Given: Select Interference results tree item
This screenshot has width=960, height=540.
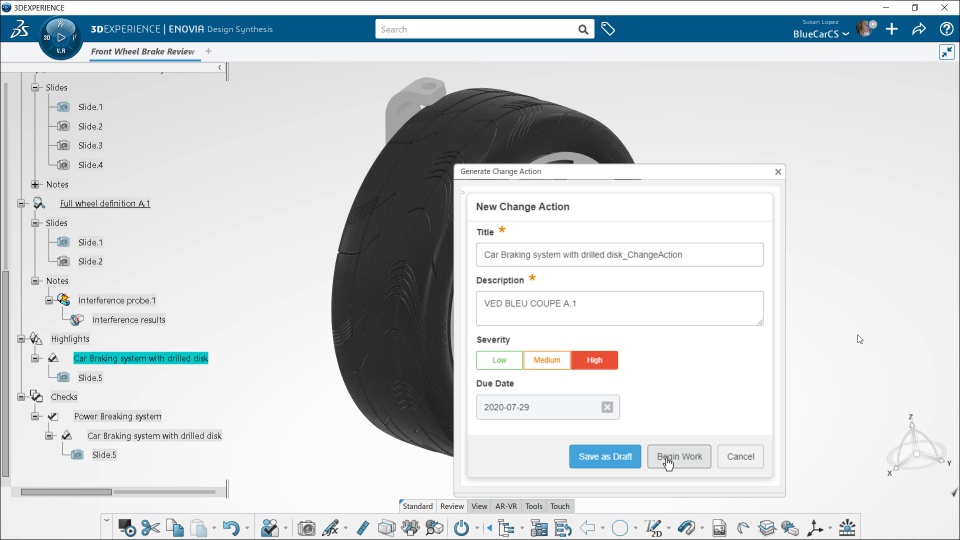Looking at the screenshot, I should coord(129,320).
